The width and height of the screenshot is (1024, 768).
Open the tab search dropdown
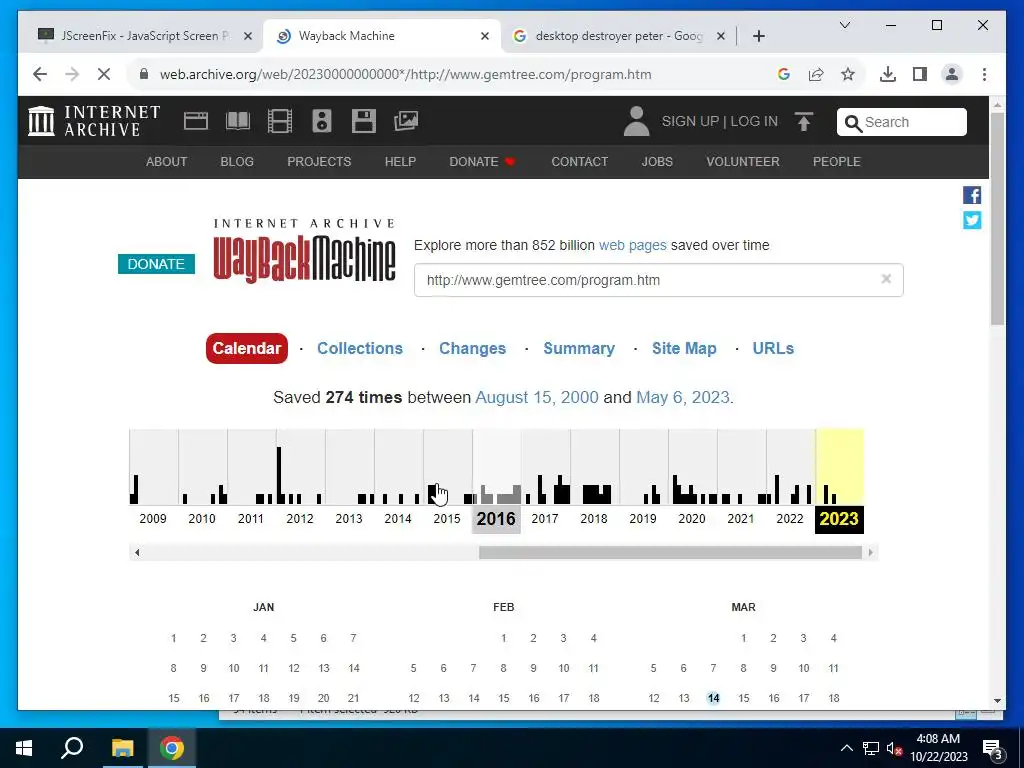pos(844,25)
